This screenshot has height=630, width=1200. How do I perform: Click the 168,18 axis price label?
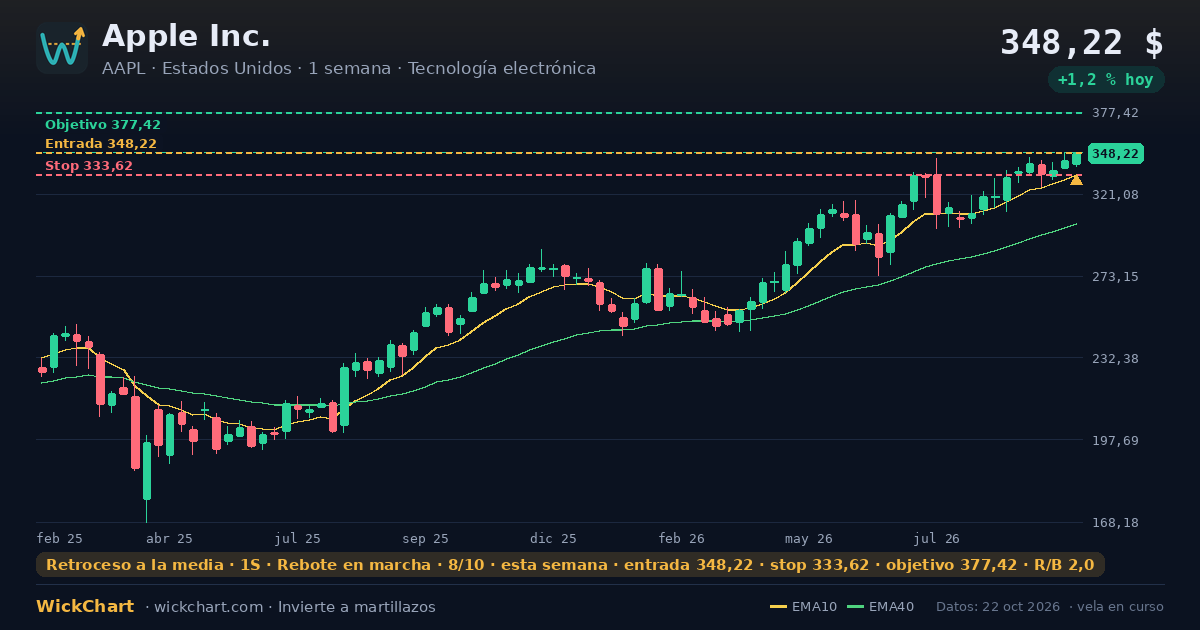(x=1116, y=522)
